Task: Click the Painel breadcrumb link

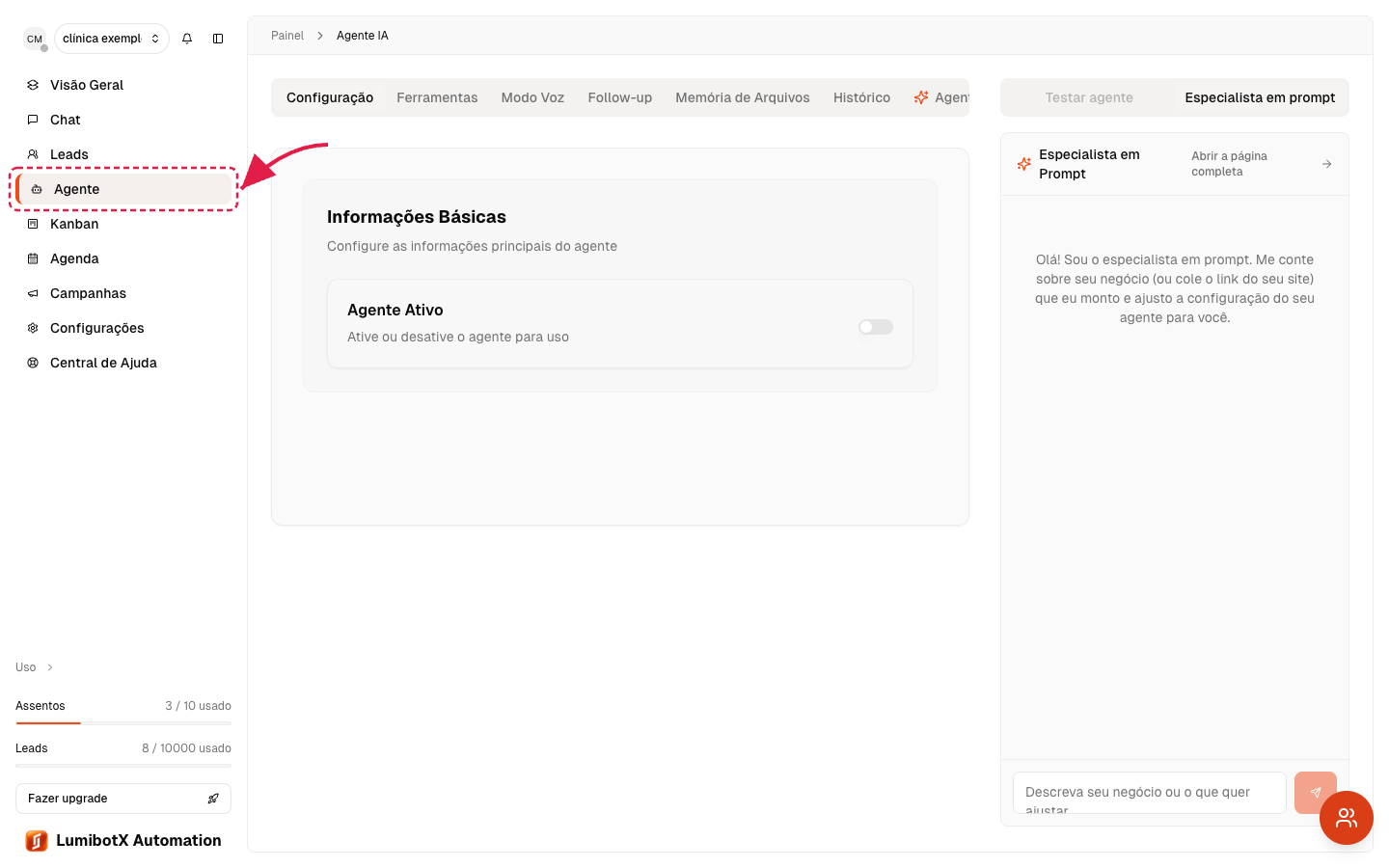Action: click(x=287, y=36)
